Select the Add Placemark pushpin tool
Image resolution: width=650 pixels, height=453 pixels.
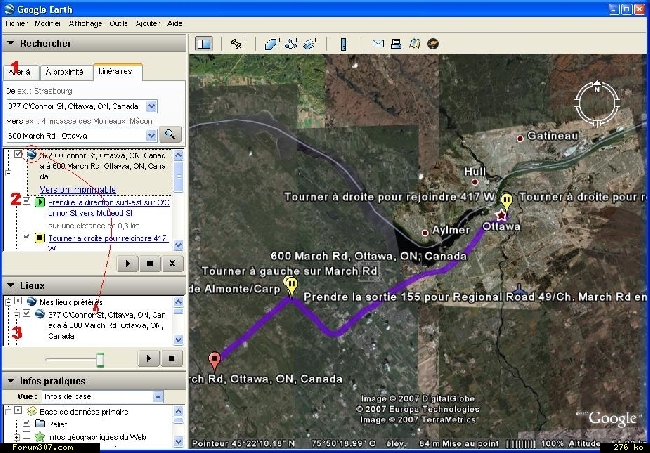236,44
